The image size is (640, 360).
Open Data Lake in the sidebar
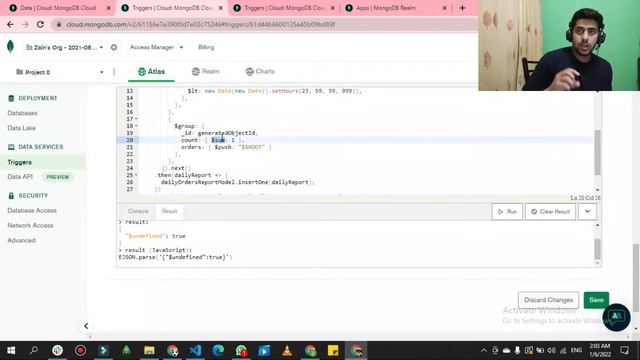click(x=22, y=128)
